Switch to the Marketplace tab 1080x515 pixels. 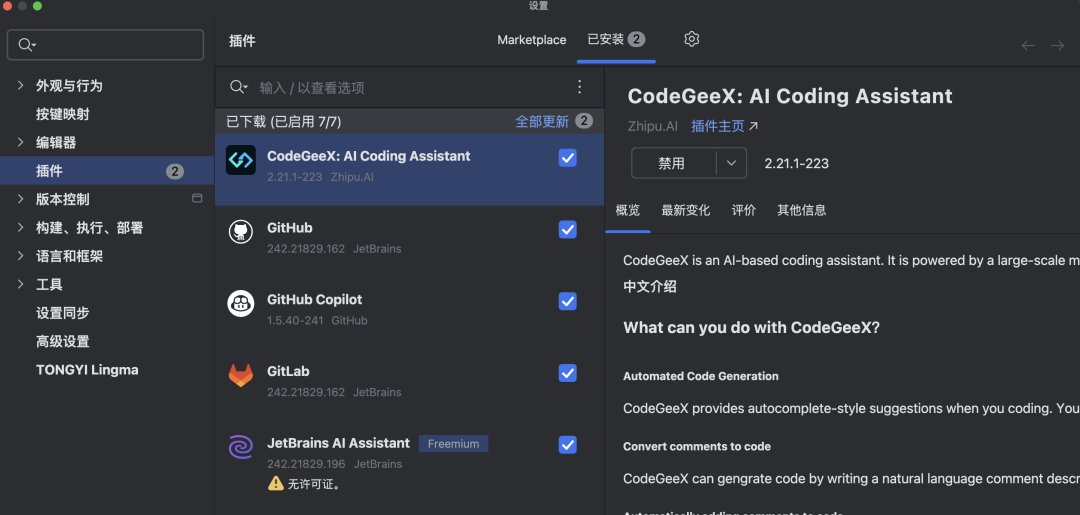532,40
